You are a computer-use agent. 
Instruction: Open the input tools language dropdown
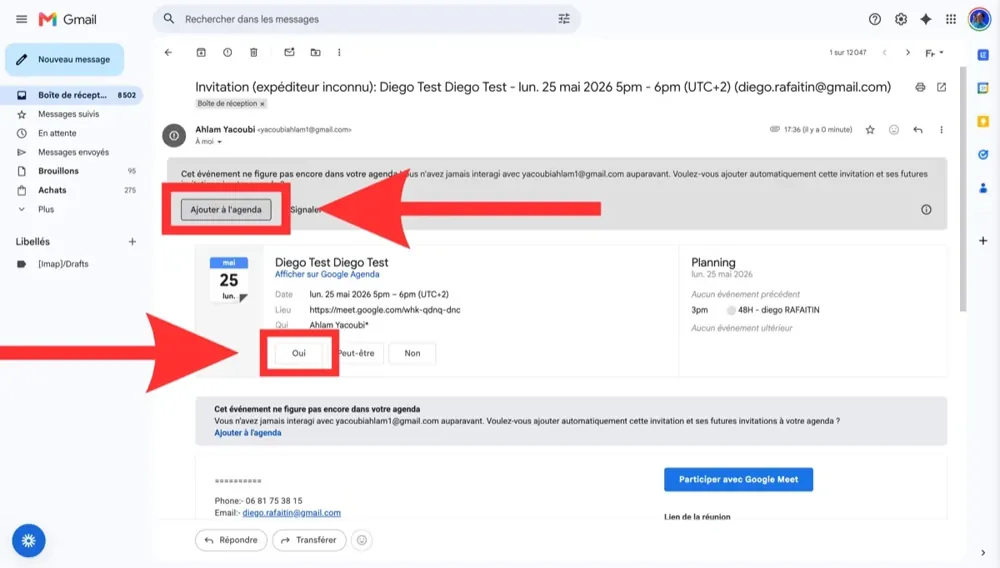pos(934,53)
